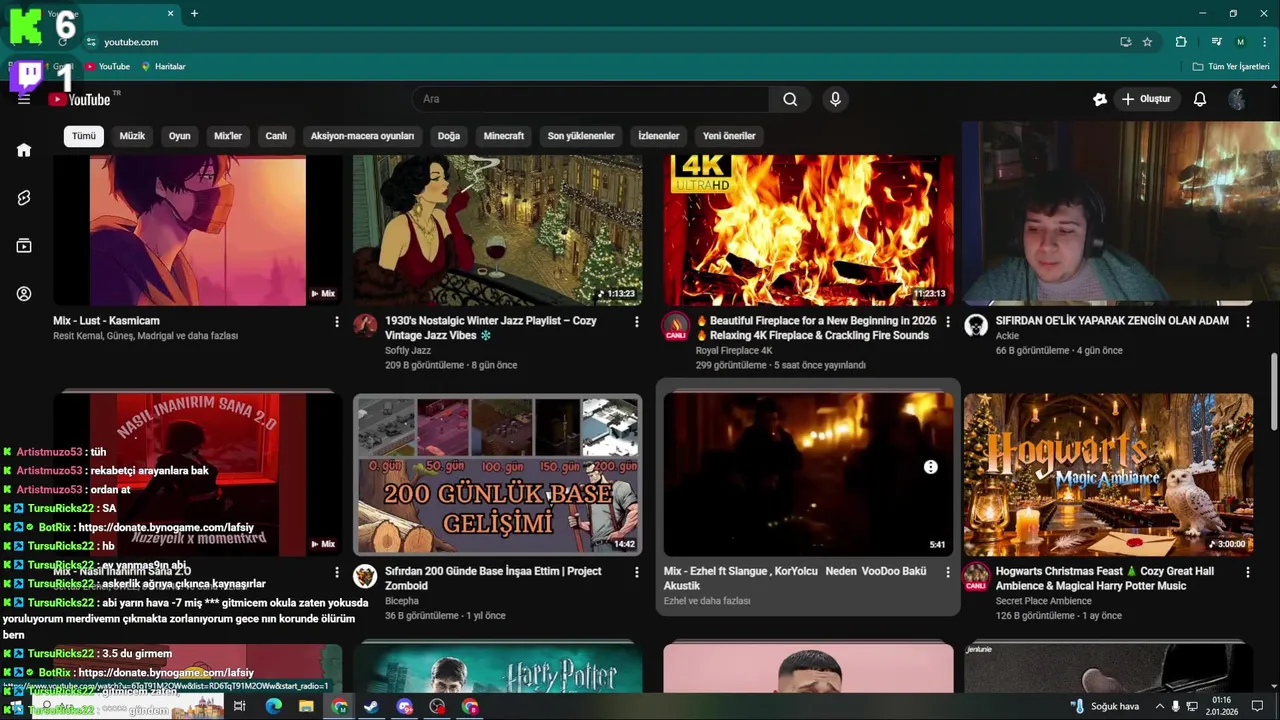1280x720 pixels.
Task: Select the Yeni öneriler chip
Action: (729, 136)
